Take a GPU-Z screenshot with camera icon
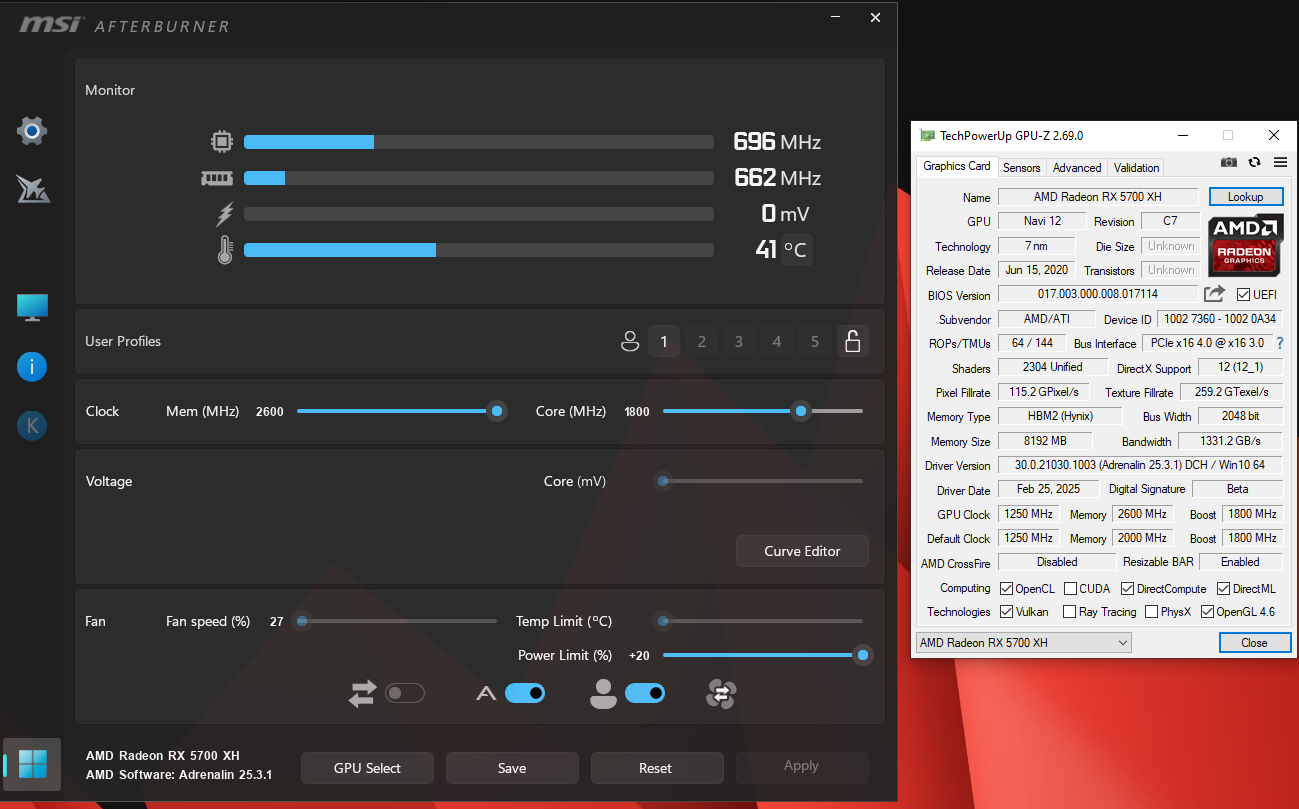This screenshot has width=1299, height=809. coord(1229,162)
